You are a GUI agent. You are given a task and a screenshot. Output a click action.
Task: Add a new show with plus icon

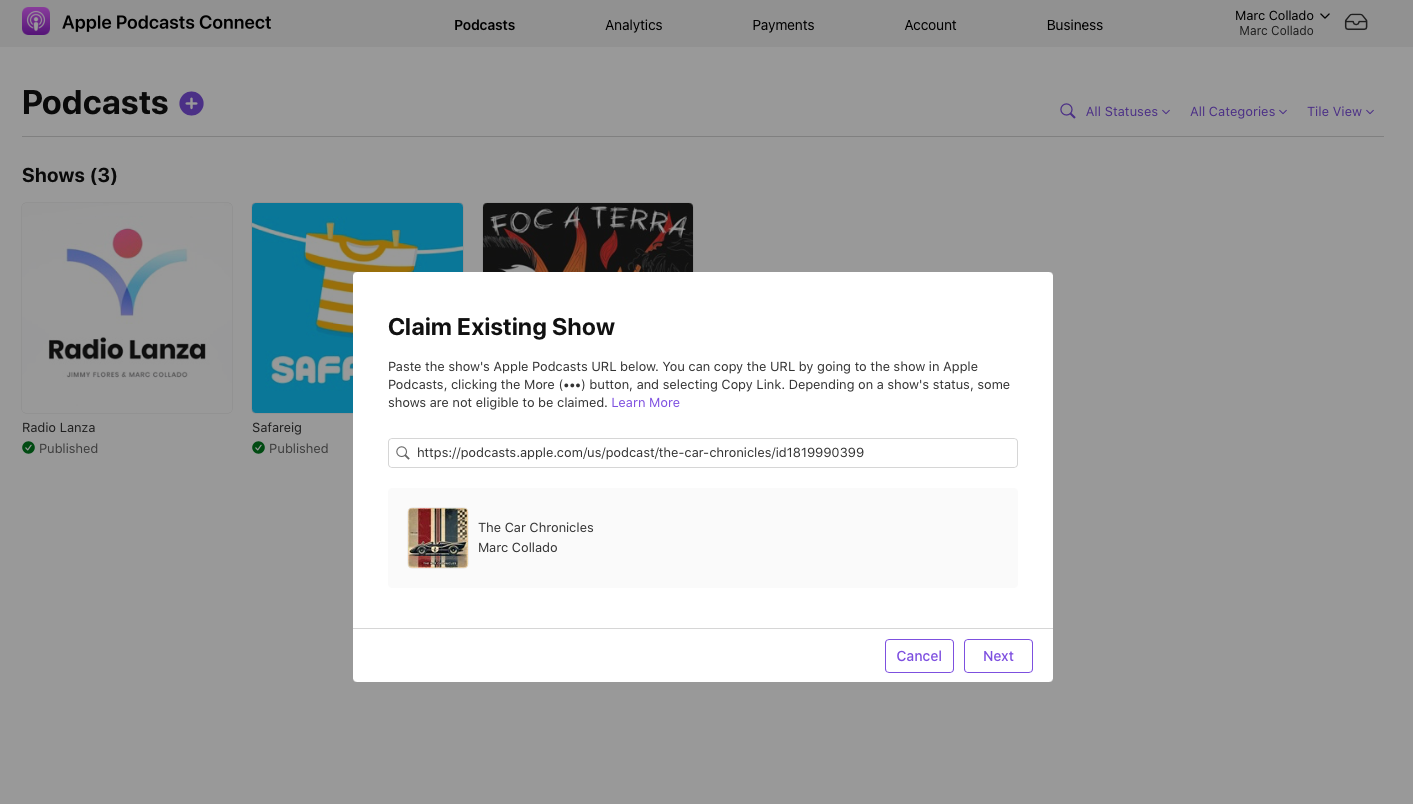pos(191,103)
